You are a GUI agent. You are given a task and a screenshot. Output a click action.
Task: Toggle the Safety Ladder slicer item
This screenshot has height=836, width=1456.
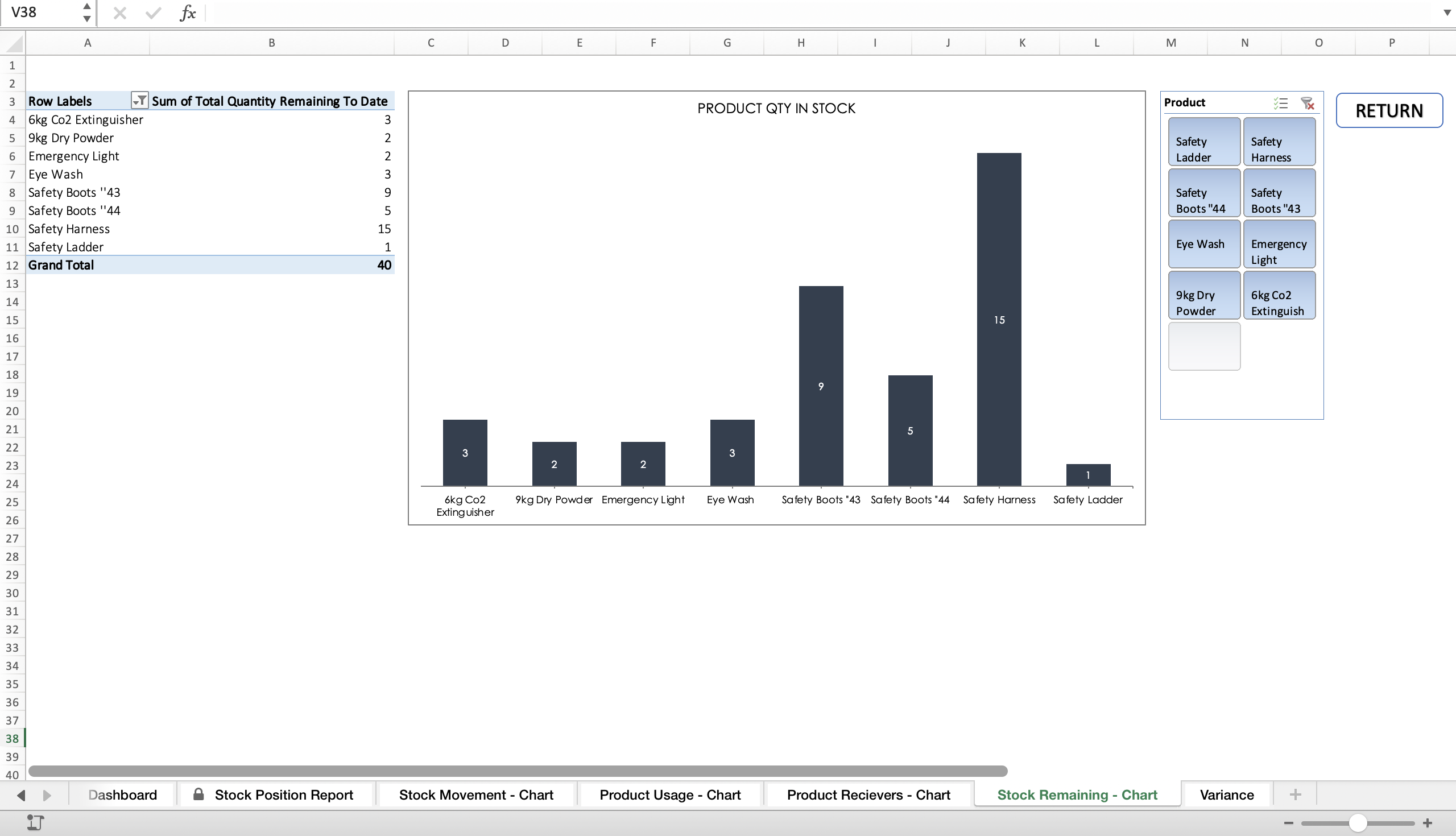(1204, 142)
